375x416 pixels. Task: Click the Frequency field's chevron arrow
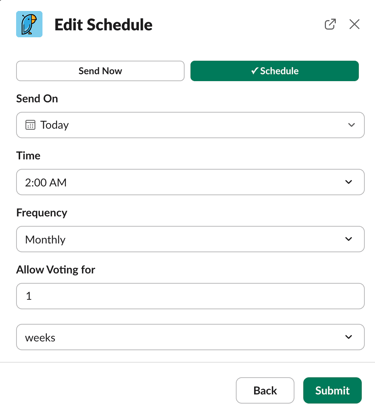pos(349,239)
